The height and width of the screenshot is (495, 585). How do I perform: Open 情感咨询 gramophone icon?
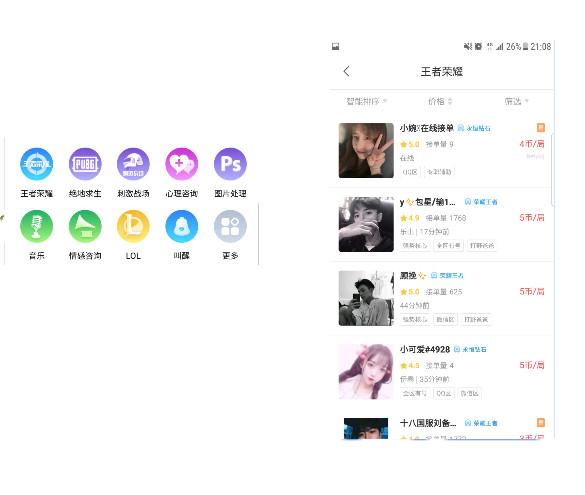(x=85, y=226)
